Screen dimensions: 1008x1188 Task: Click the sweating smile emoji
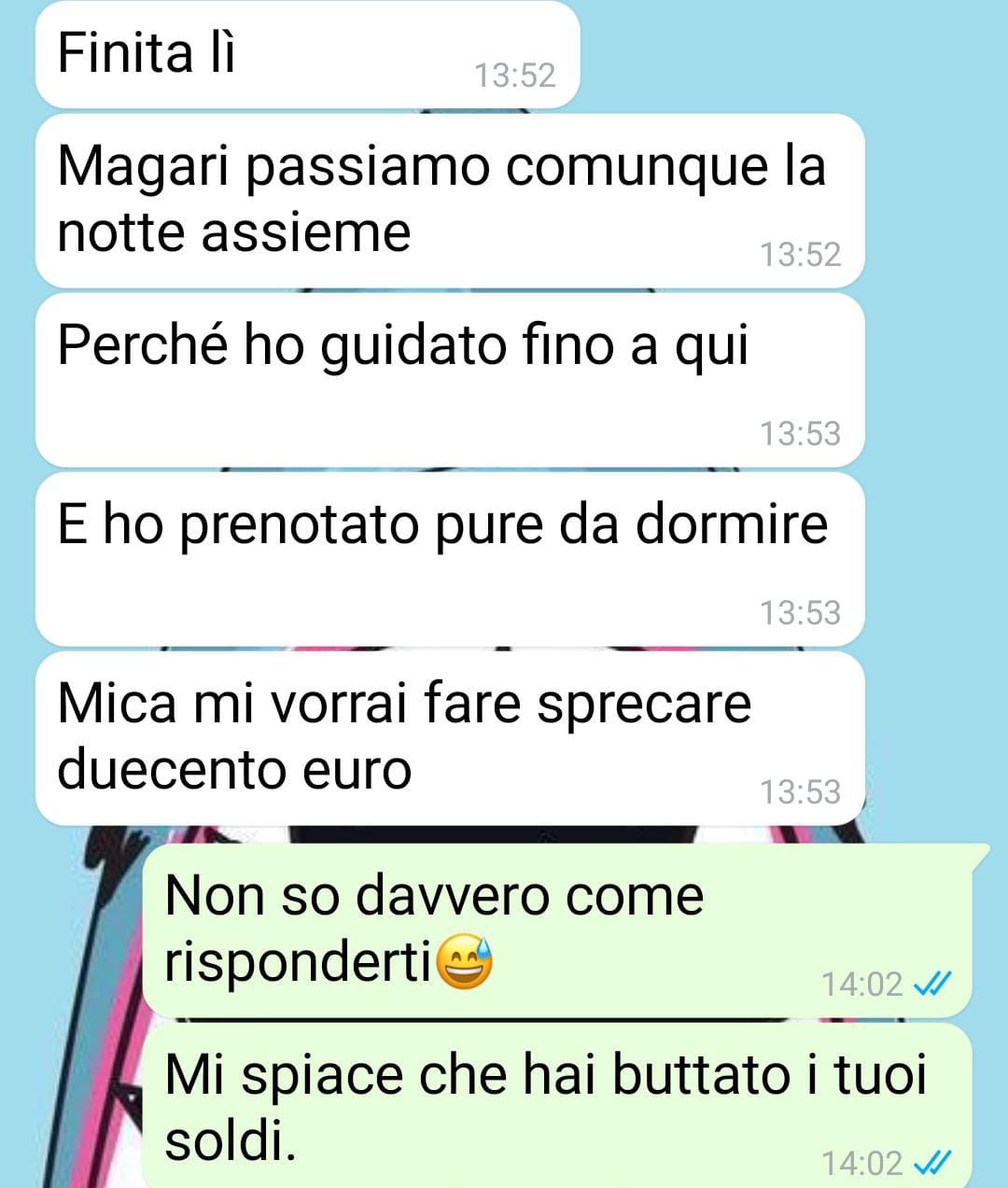click(464, 963)
